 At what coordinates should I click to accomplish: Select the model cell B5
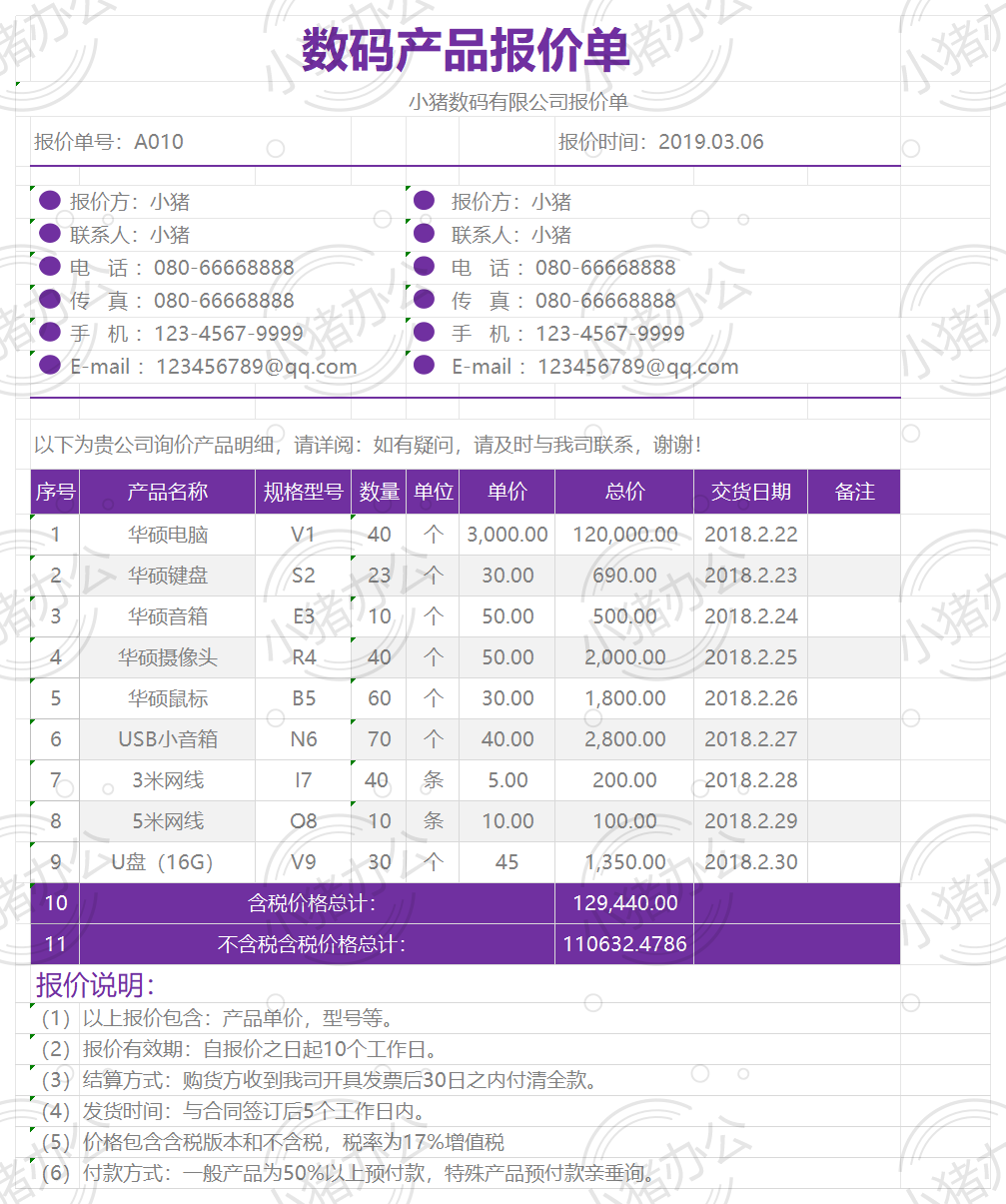[304, 698]
